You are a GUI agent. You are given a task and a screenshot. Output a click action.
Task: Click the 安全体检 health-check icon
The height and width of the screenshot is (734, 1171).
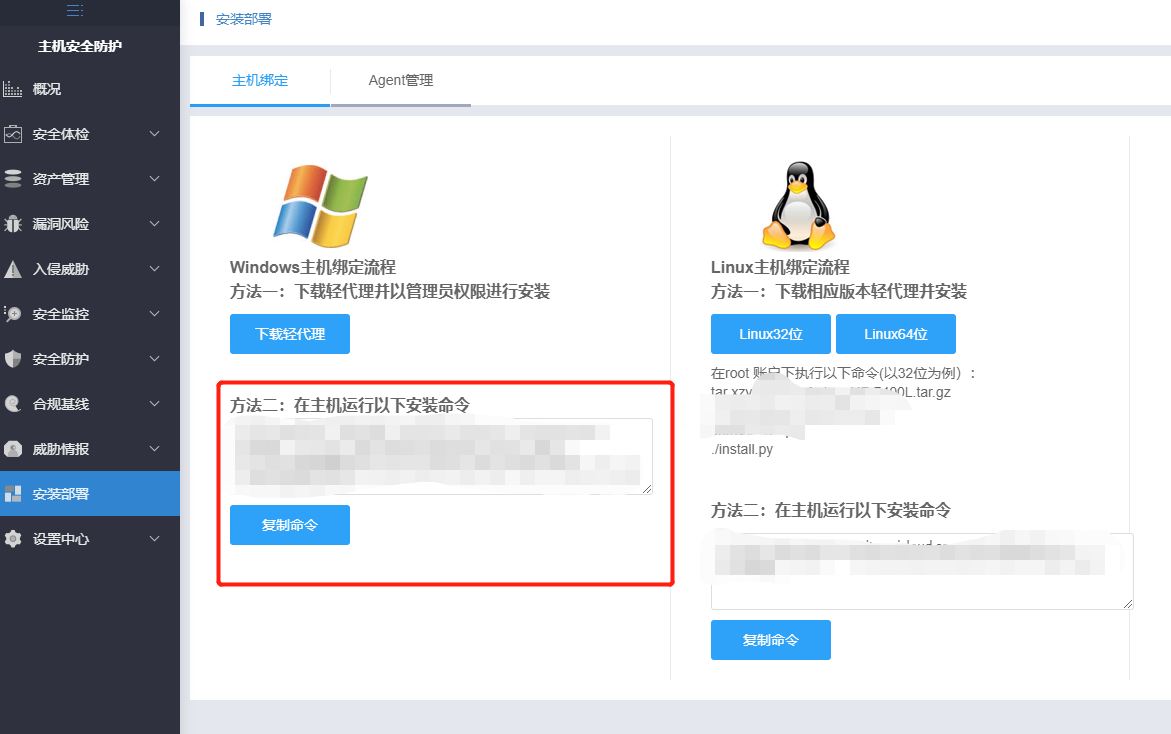tap(13, 134)
